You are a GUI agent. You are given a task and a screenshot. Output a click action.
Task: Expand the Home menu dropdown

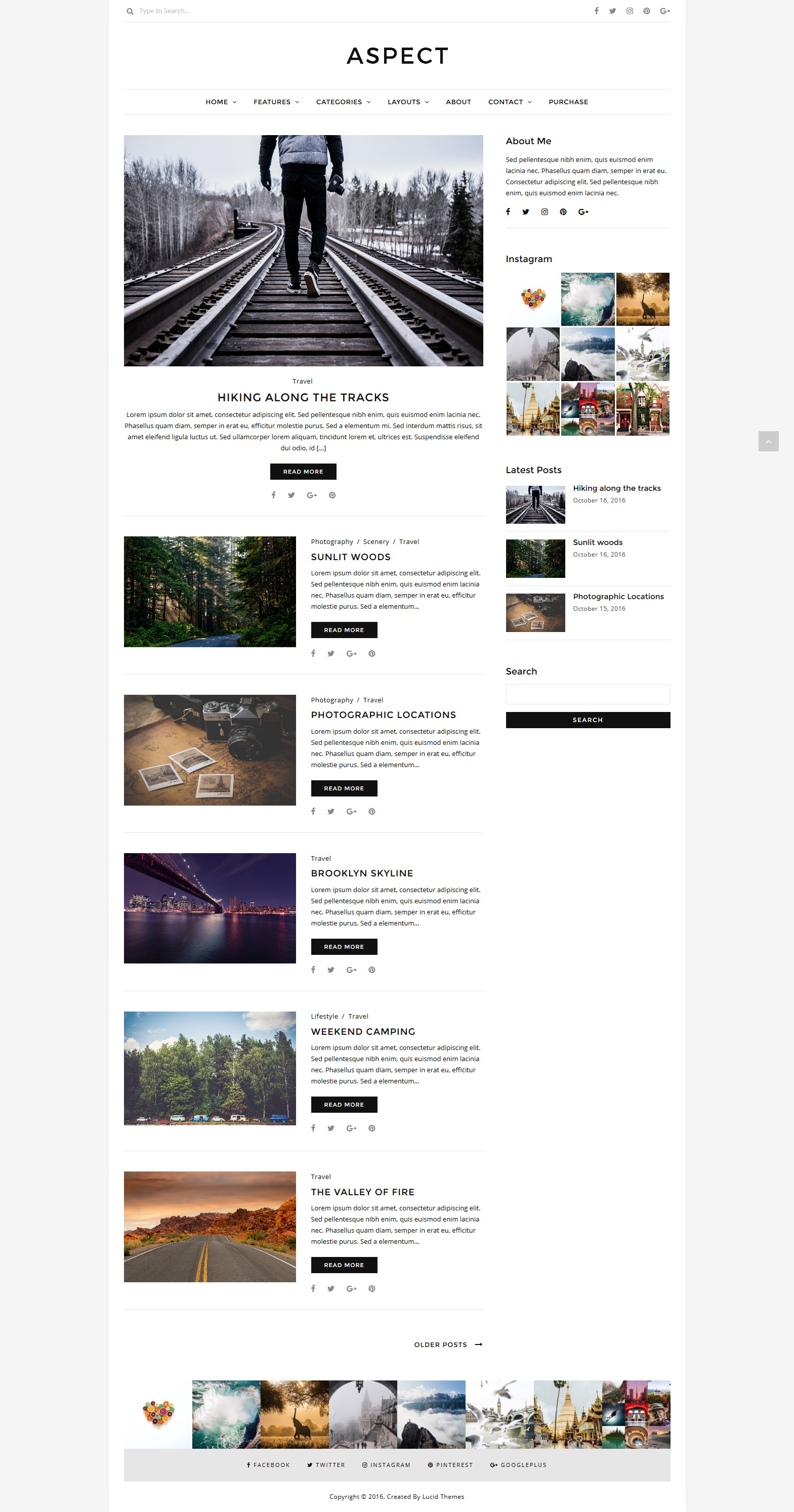coord(221,102)
